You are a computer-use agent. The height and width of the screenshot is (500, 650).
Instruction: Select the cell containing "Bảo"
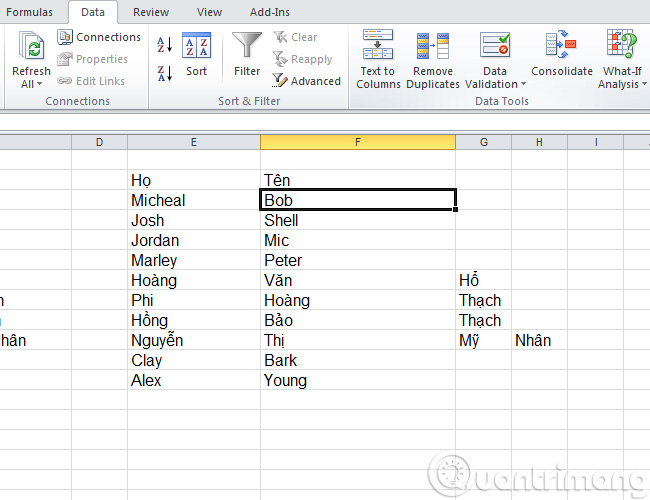(x=358, y=320)
